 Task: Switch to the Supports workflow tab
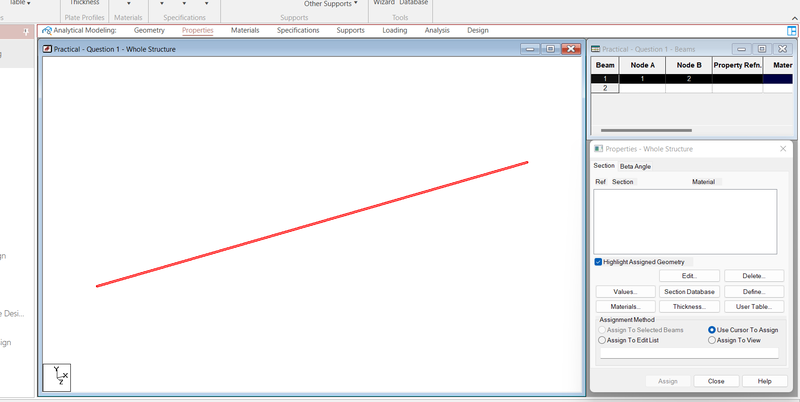(x=351, y=30)
